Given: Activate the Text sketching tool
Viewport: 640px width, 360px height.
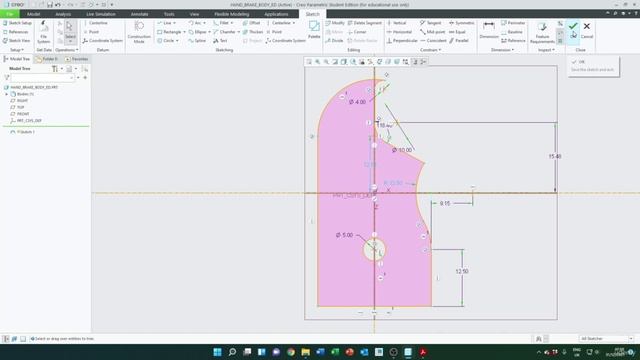Looking at the screenshot, I should (x=220, y=41).
